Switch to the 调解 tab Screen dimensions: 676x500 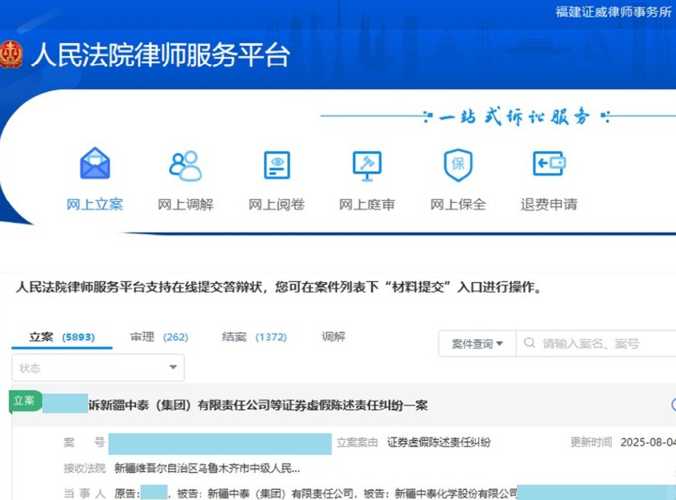333,336
